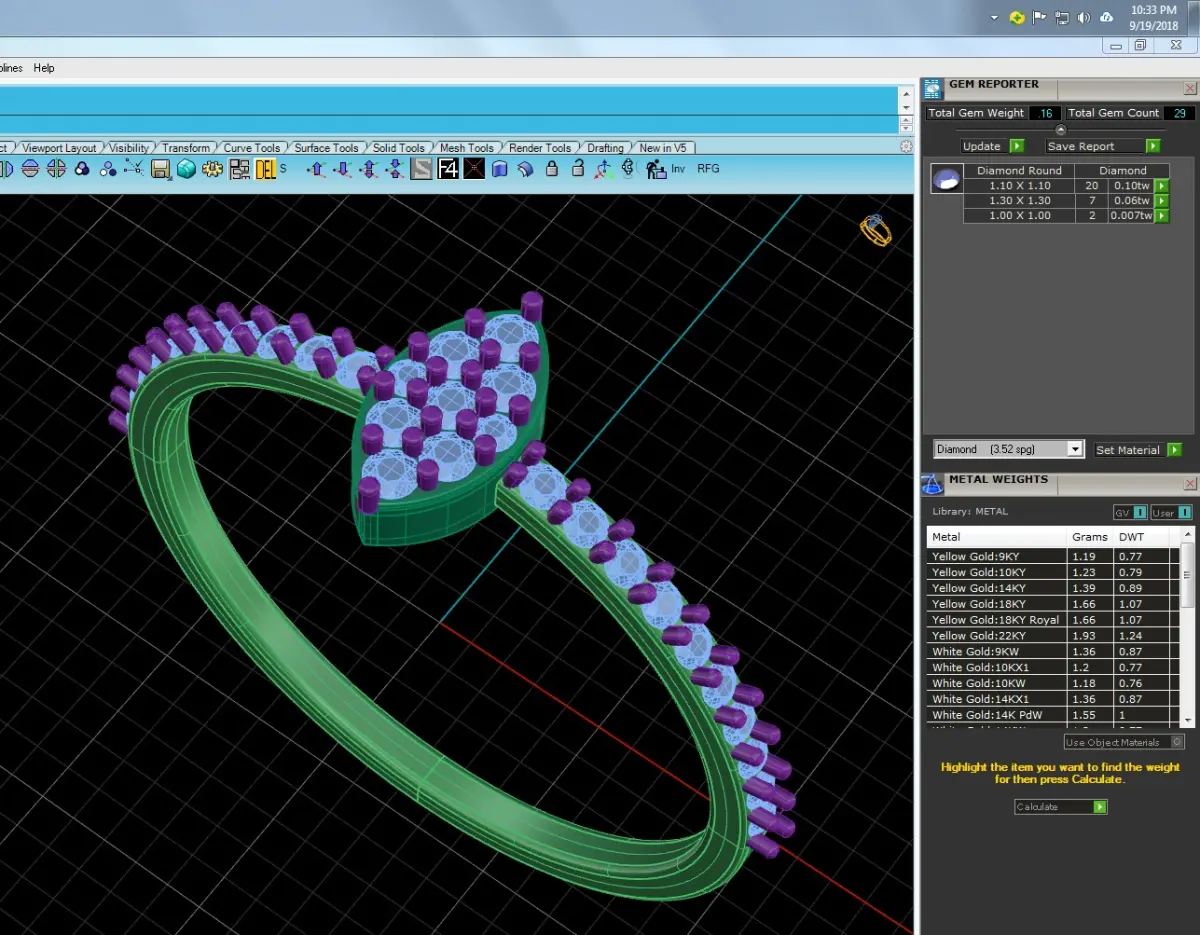
Task: Toggle Use Object Materials option
Action: tap(1124, 742)
